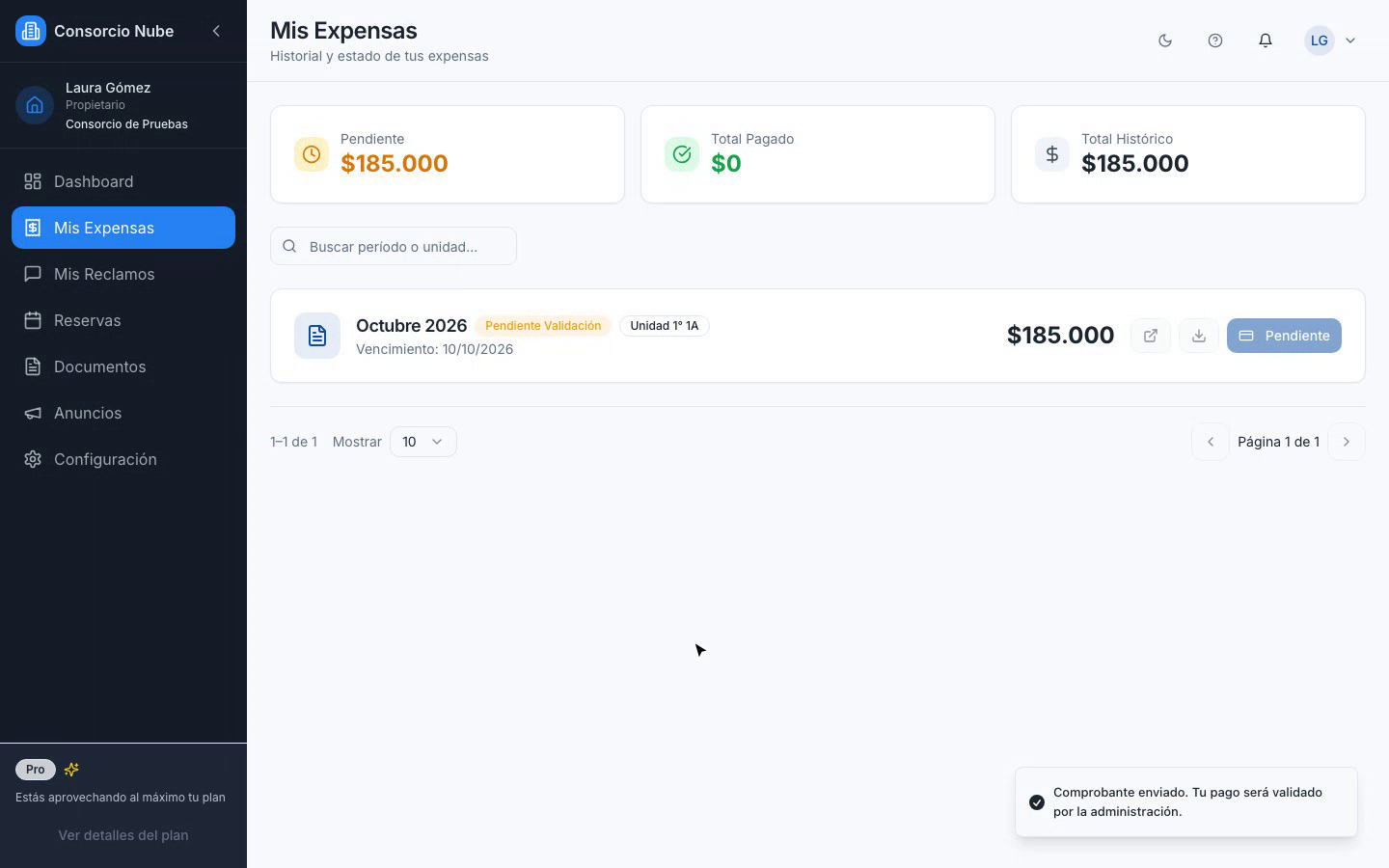Click the sparkle icon beside Pro

tap(71, 770)
